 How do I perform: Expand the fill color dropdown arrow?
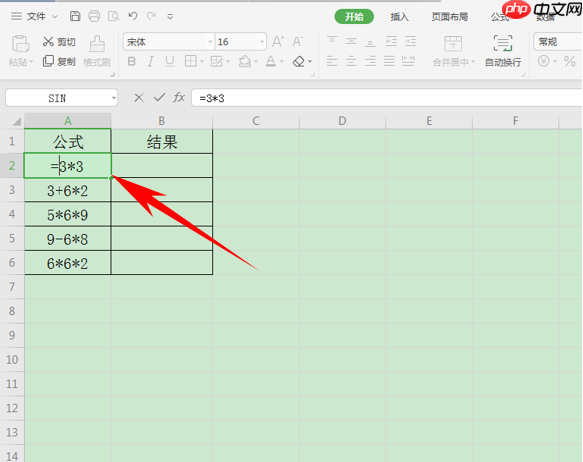[x=256, y=62]
